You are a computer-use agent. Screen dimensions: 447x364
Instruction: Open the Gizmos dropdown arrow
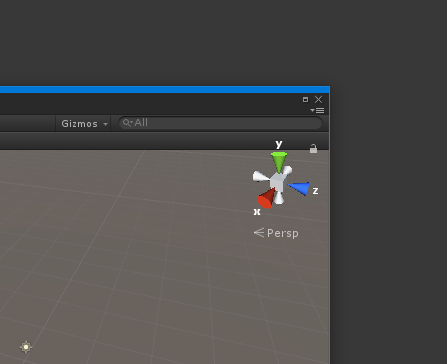[x=105, y=124]
